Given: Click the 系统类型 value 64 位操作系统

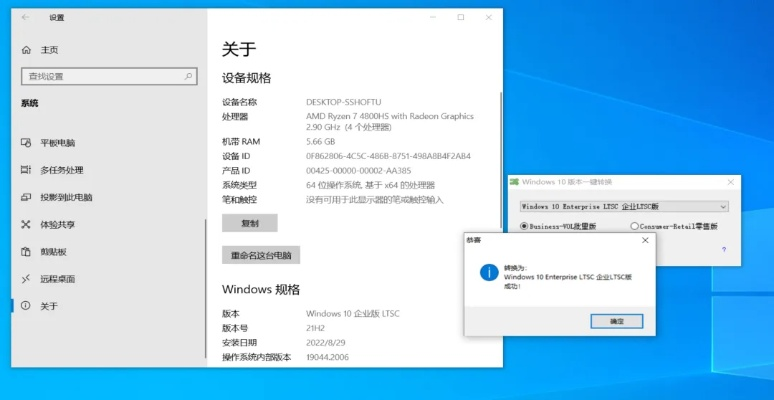Looking at the screenshot, I should click(x=370, y=186).
